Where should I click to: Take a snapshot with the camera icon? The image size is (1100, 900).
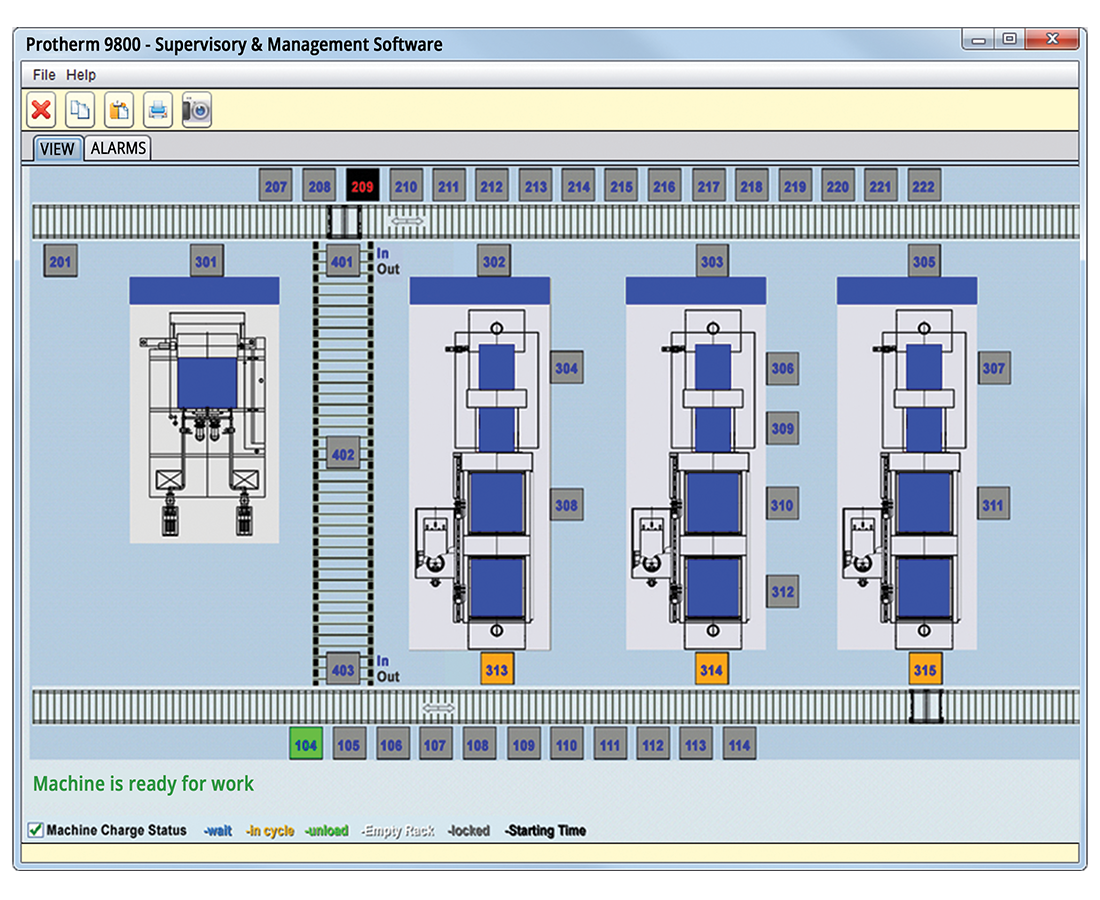pyautogui.click(x=197, y=109)
